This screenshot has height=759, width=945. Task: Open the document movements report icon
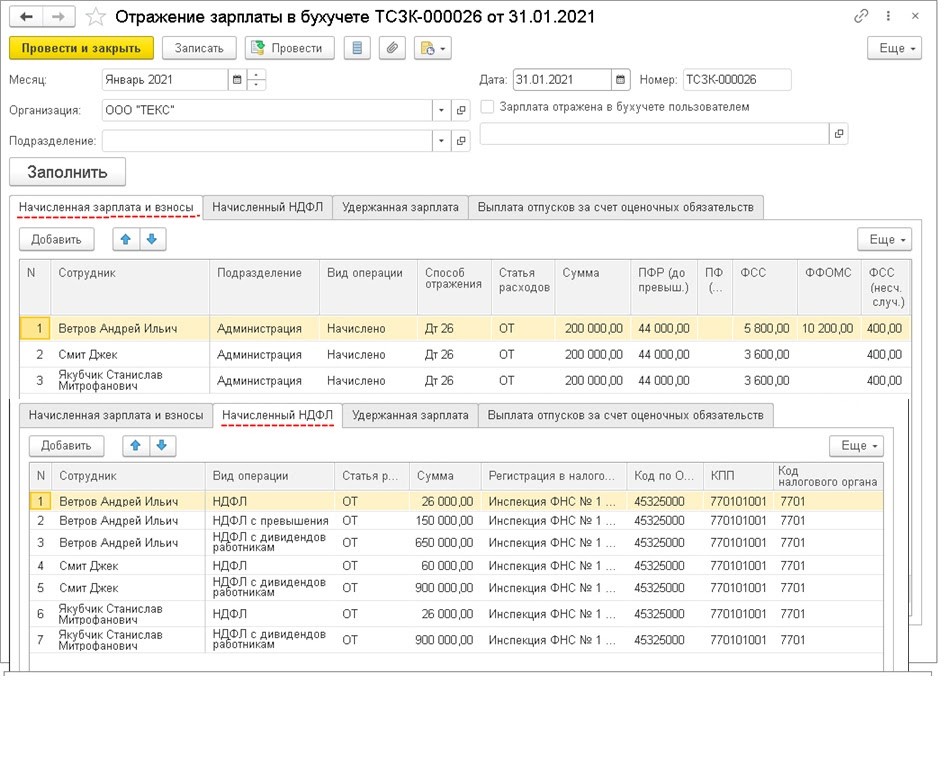click(358, 48)
